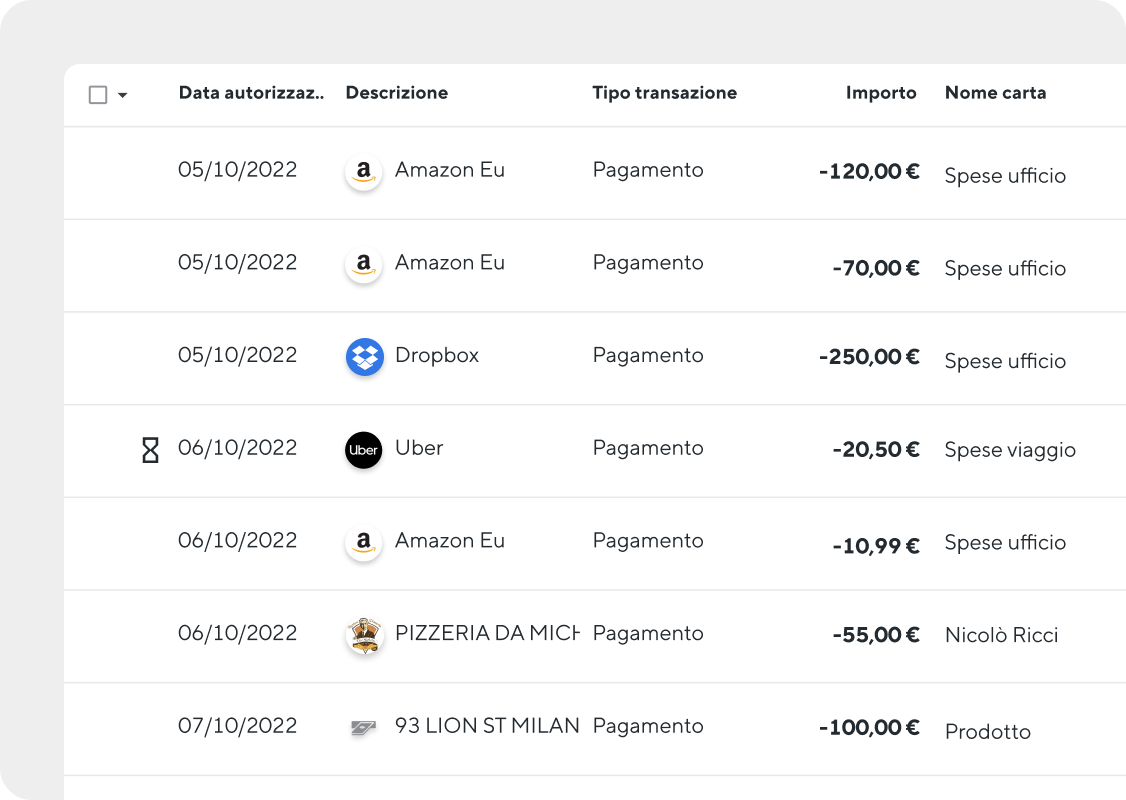Select the Spese viaggio card name
Viewport: 1126px width, 800px height.
[1010, 450]
